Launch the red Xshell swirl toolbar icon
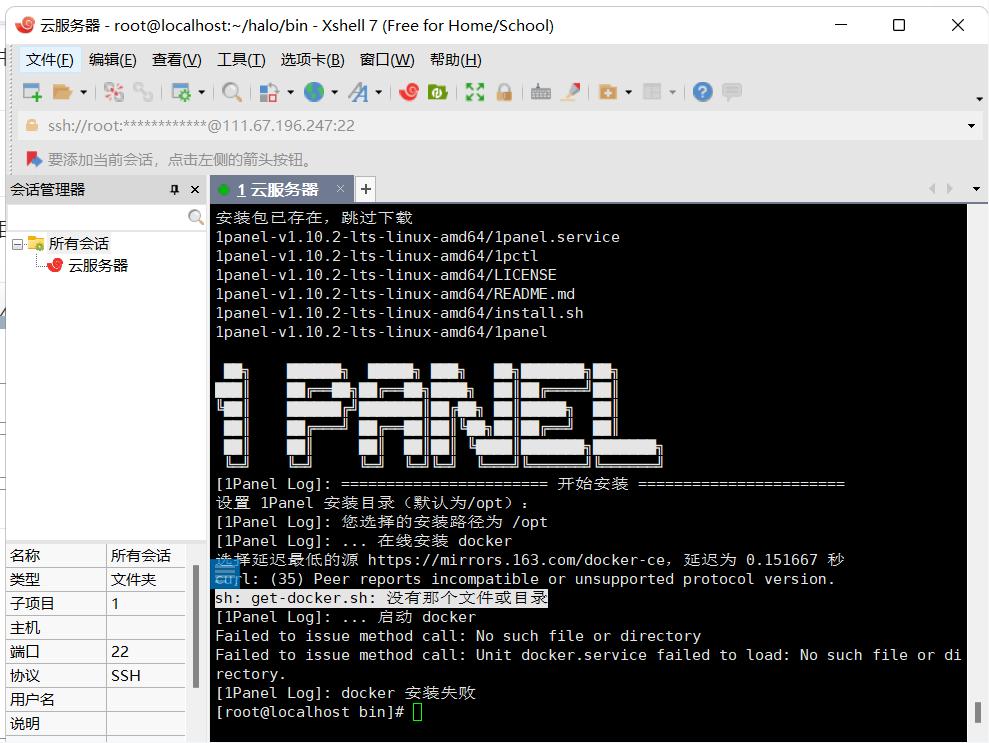The width and height of the screenshot is (989, 743). click(409, 92)
